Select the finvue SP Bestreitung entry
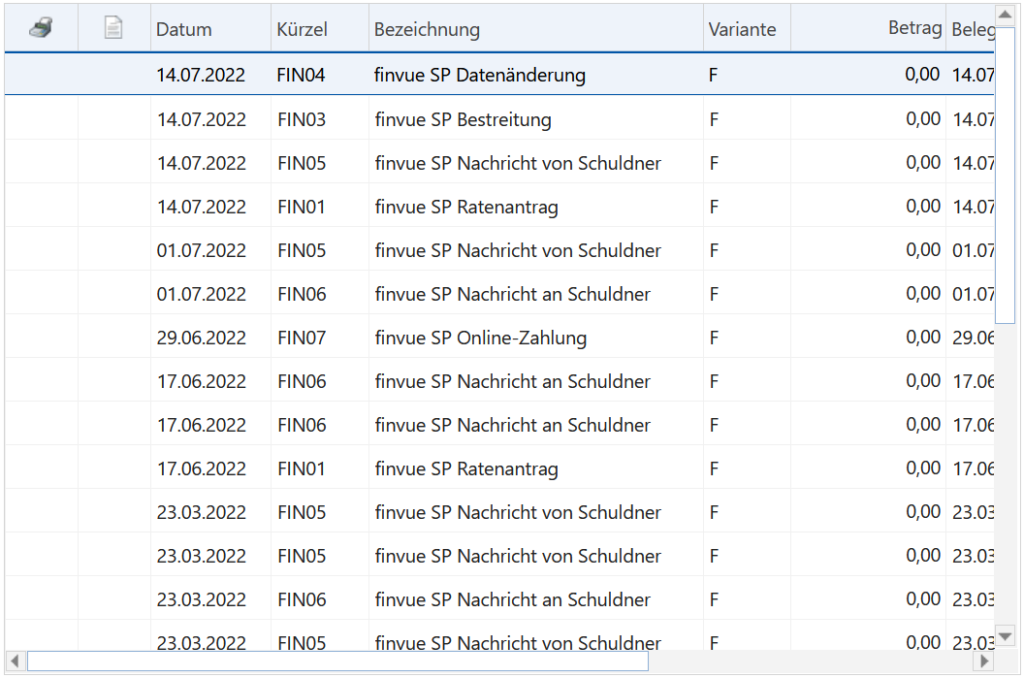Viewport: 1024px width, 678px height. coord(463,120)
